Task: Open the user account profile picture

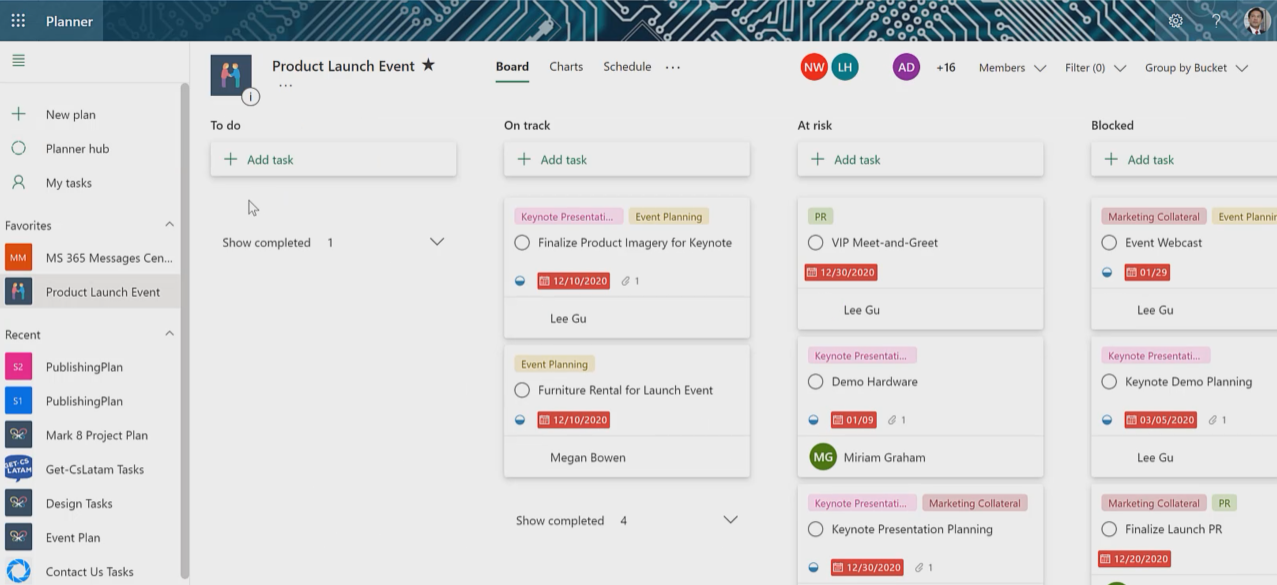Action: pyautogui.click(x=1257, y=20)
